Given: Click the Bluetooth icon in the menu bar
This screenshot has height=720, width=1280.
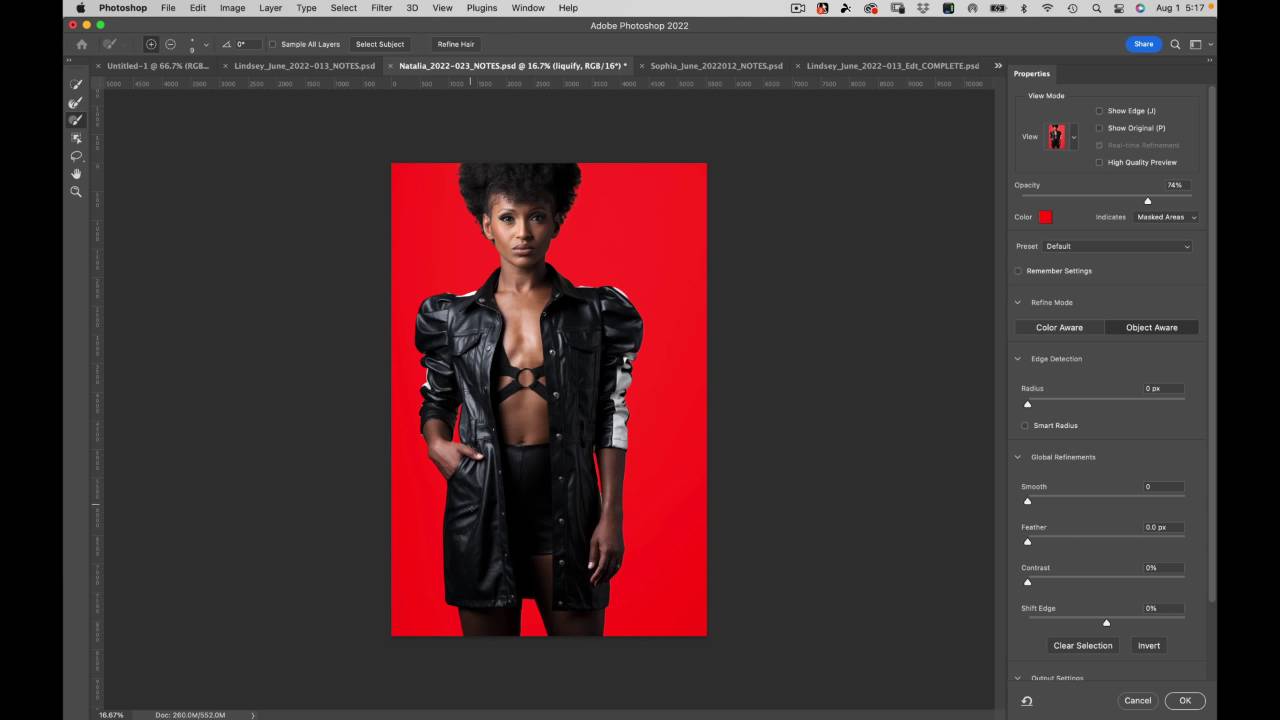Looking at the screenshot, I should [x=1023, y=8].
